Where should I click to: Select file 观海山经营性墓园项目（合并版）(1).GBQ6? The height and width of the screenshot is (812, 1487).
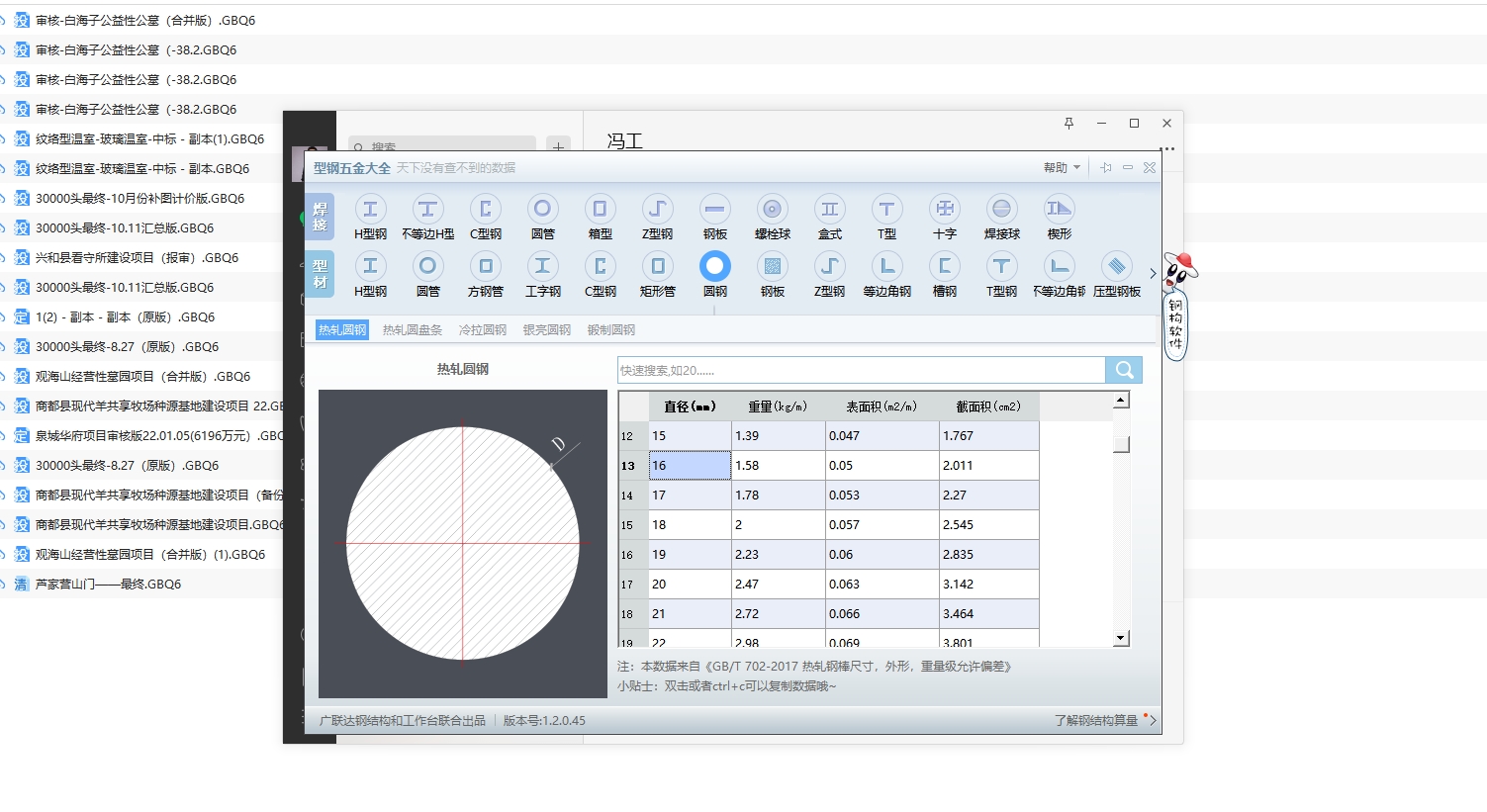coord(150,554)
